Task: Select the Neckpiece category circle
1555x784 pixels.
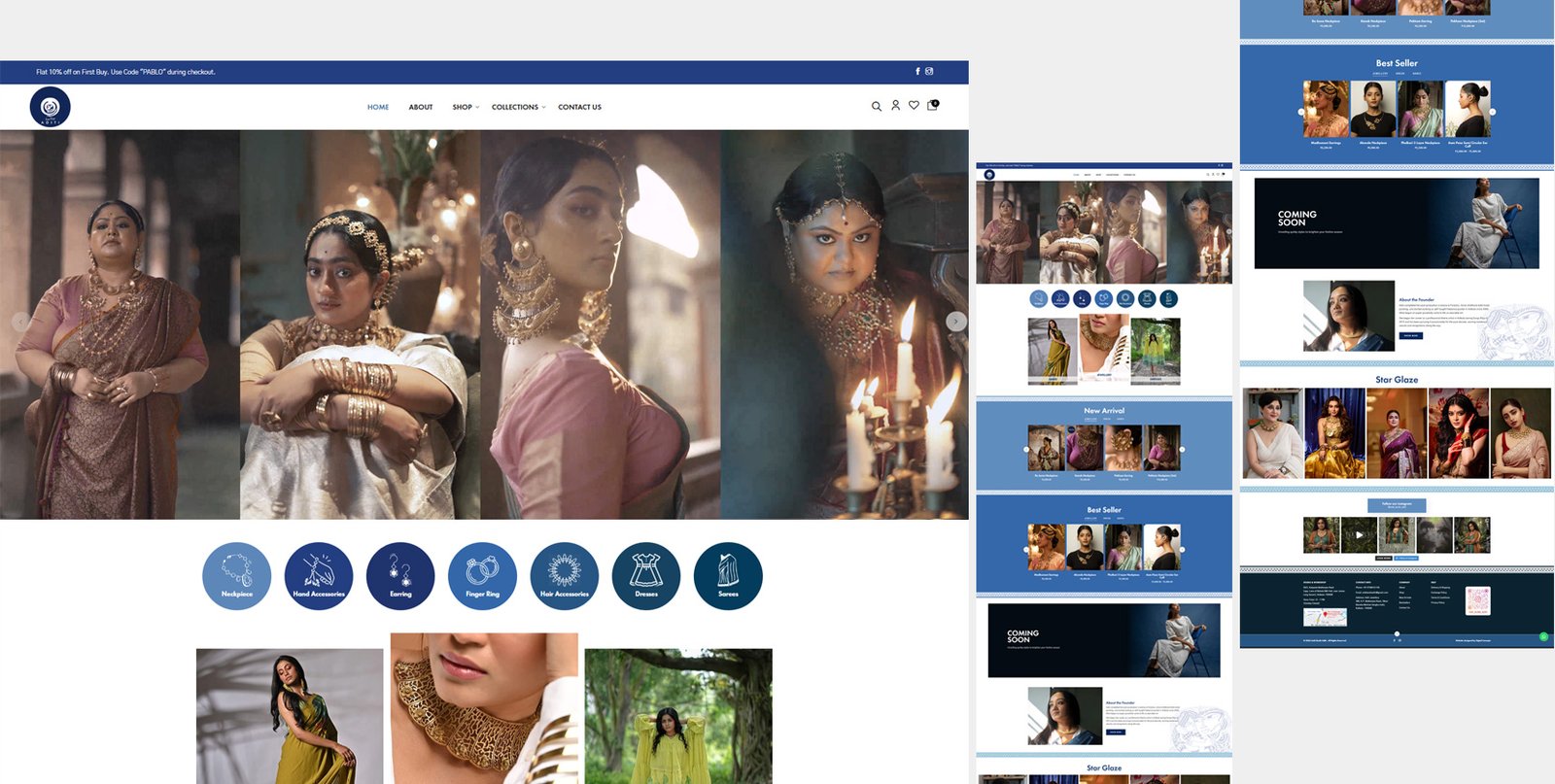Action: (x=236, y=576)
